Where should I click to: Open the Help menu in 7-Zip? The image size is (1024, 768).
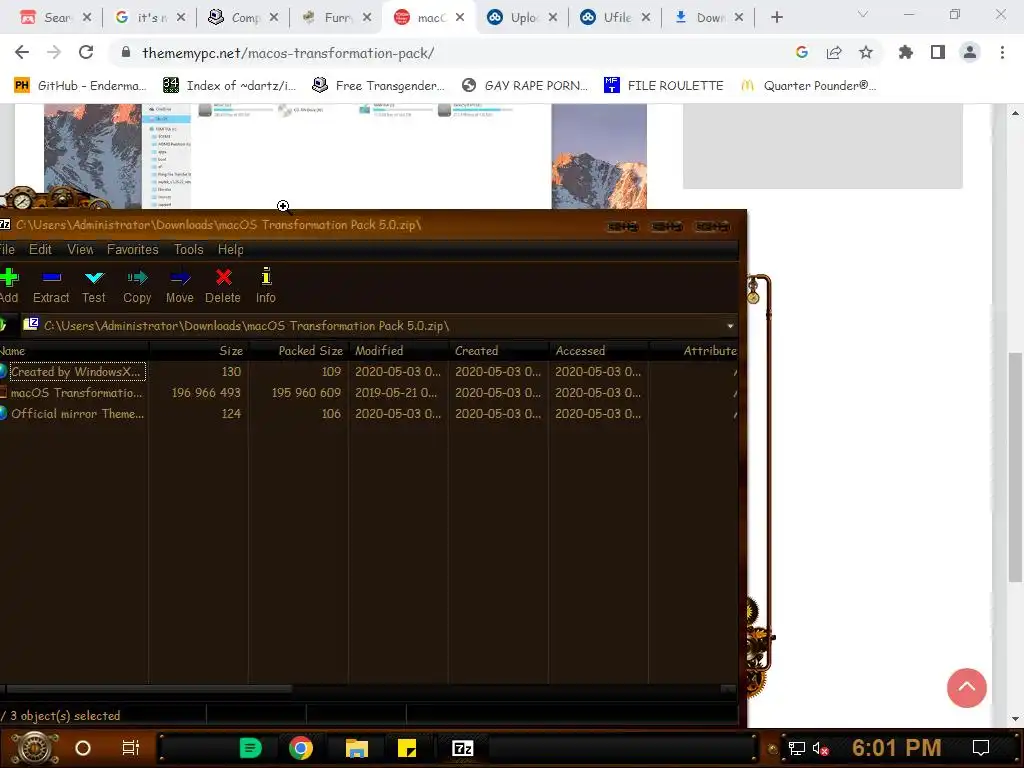231,249
